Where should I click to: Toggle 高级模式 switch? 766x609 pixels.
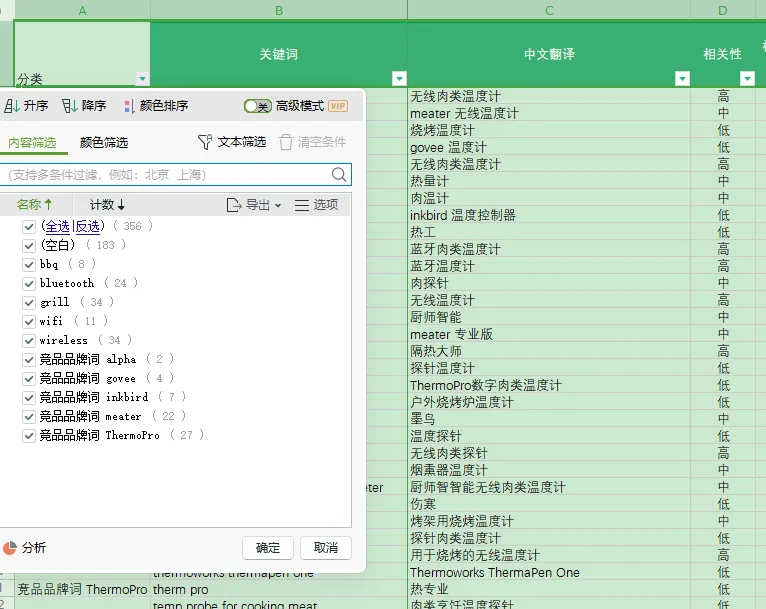(257, 105)
